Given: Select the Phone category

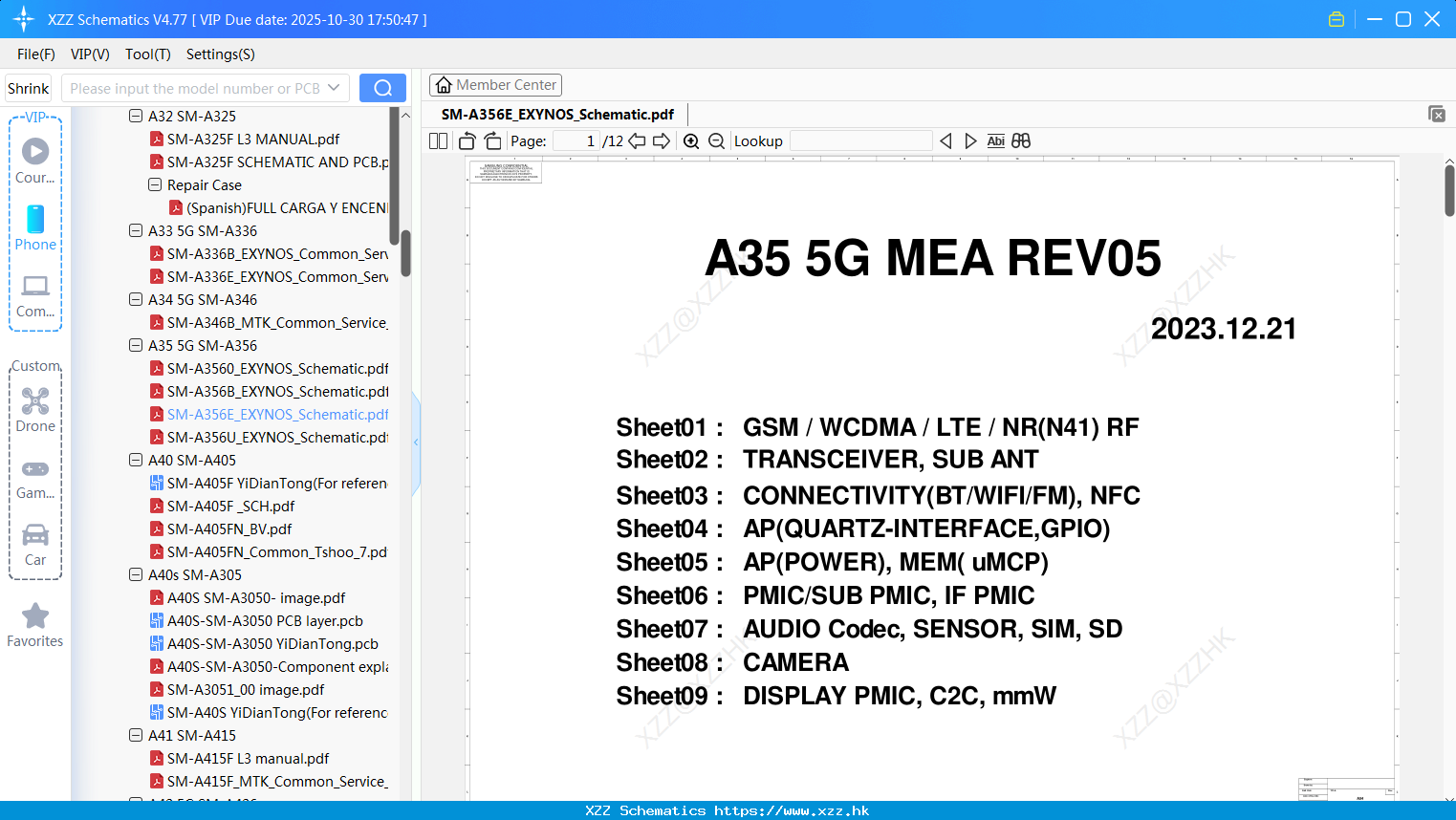Looking at the screenshot, I should click(35, 227).
